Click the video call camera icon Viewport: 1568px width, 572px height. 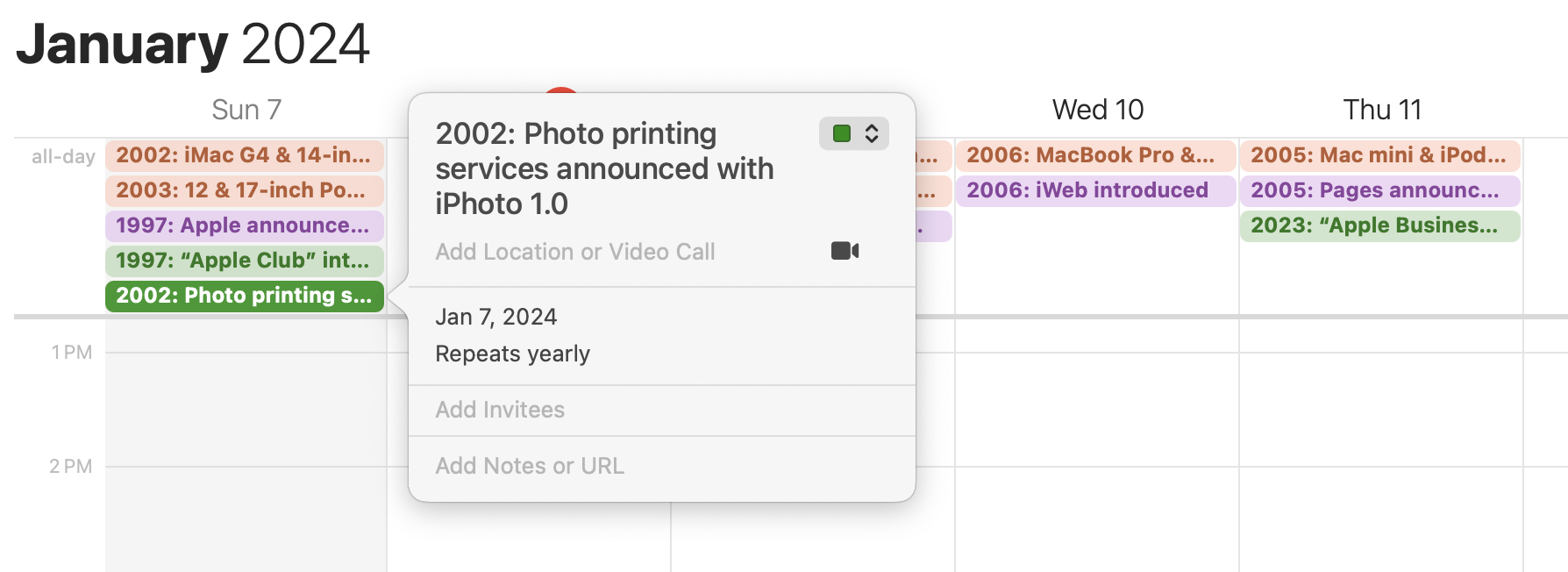(x=845, y=251)
